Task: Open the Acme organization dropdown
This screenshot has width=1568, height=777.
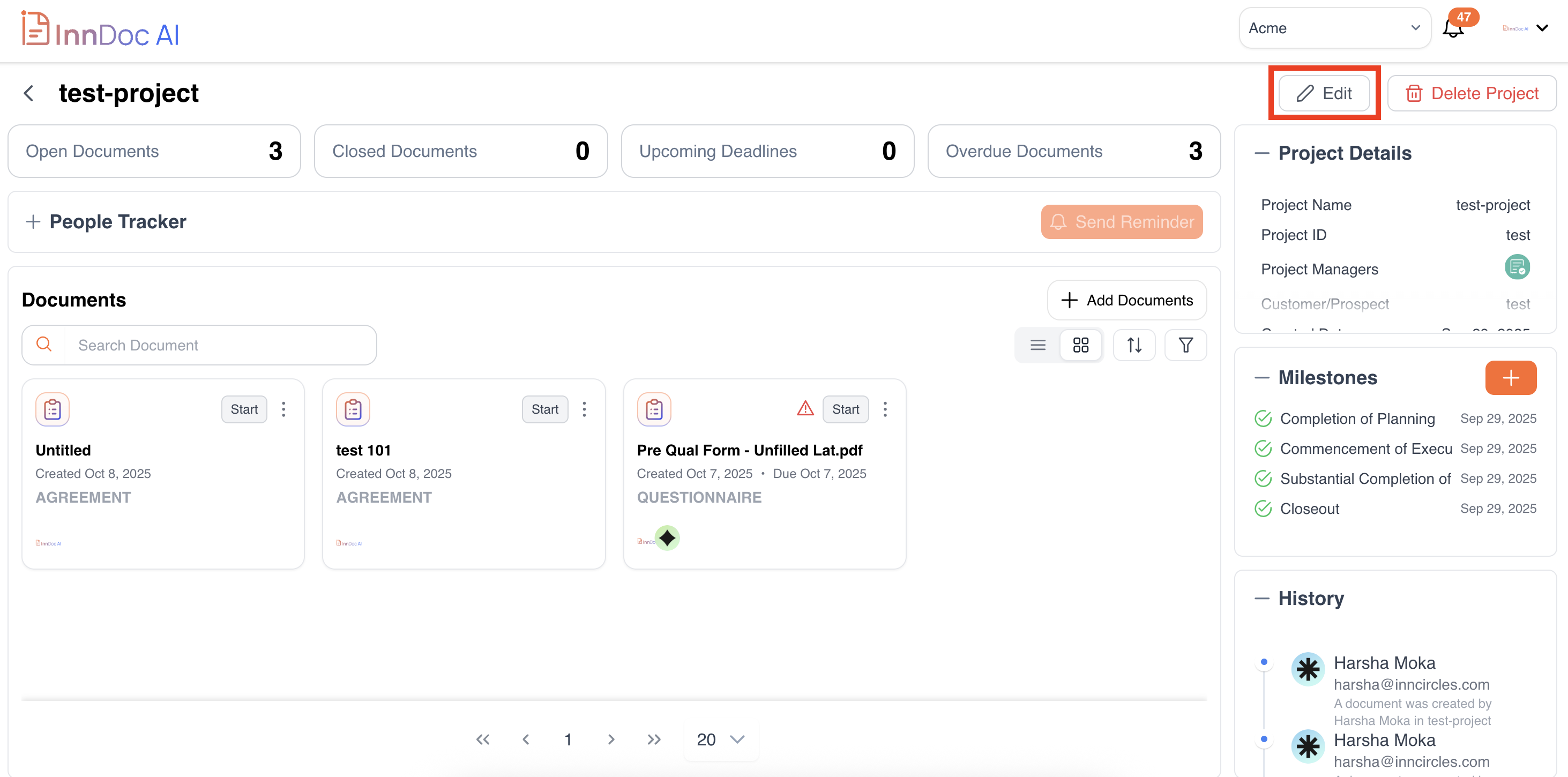Action: click(1334, 28)
